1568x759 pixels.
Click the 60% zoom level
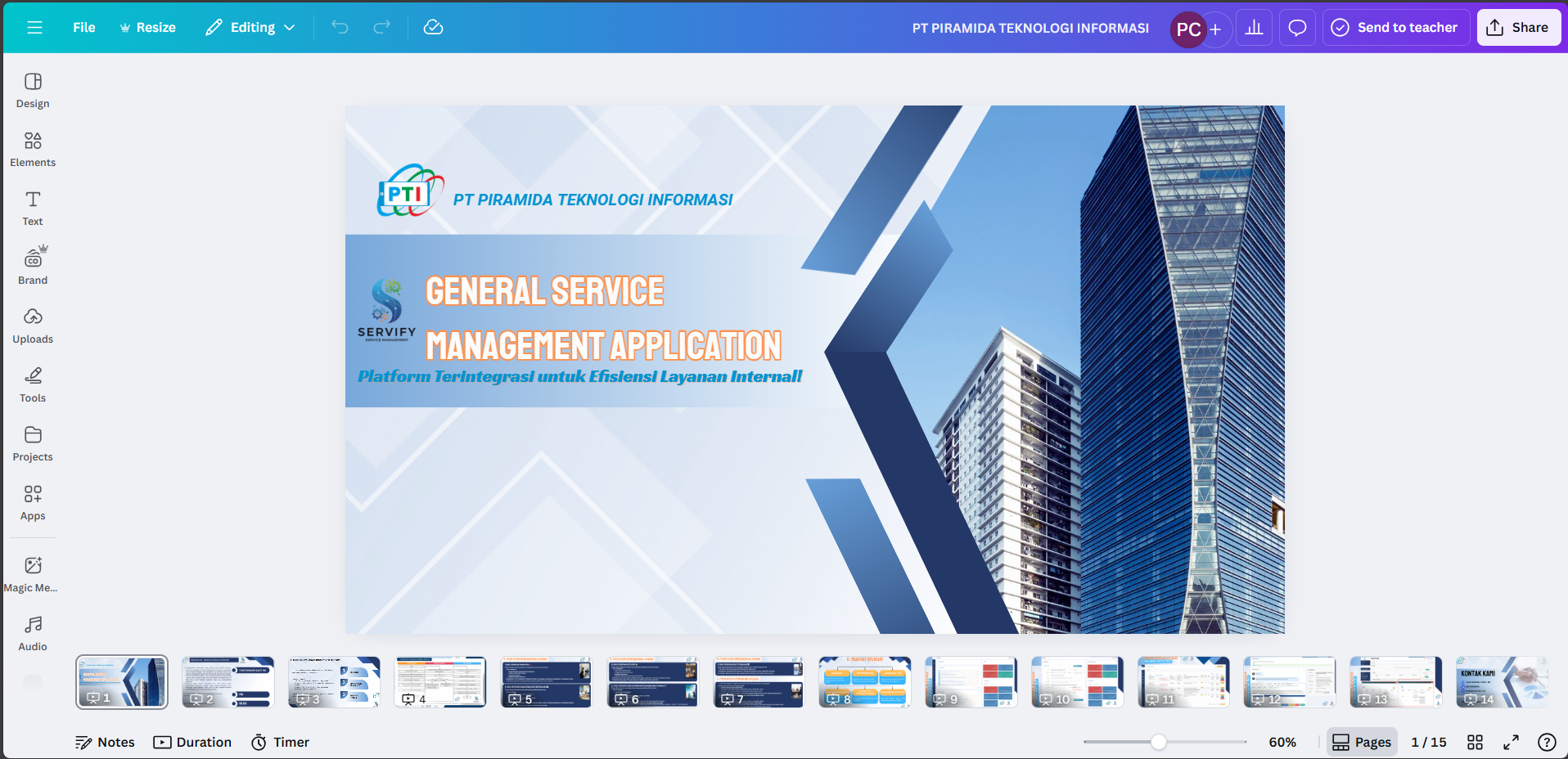(1282, 742)
